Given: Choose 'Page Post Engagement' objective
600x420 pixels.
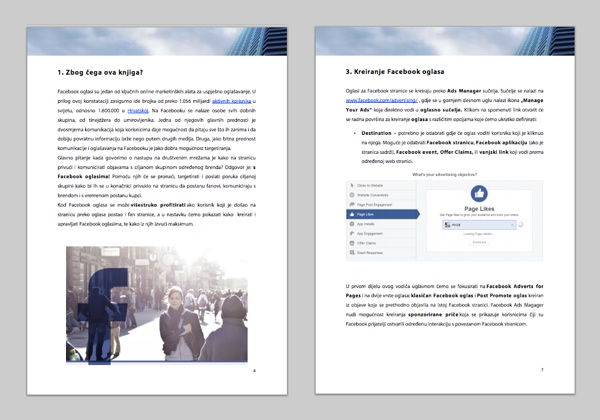Looking at the screenshot, I should click(x=381, y=205).
